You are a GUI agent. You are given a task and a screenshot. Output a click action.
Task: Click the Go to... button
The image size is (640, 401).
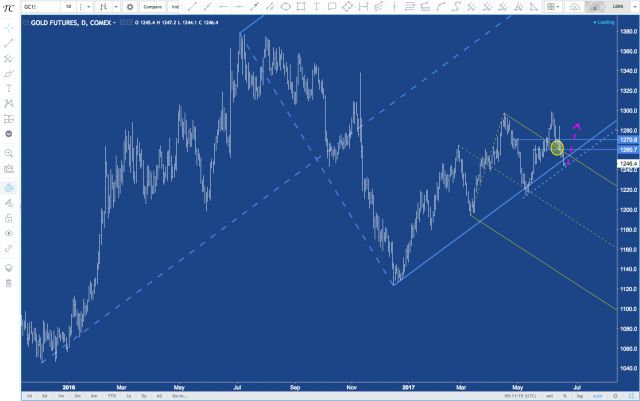(x=180, y=396)
